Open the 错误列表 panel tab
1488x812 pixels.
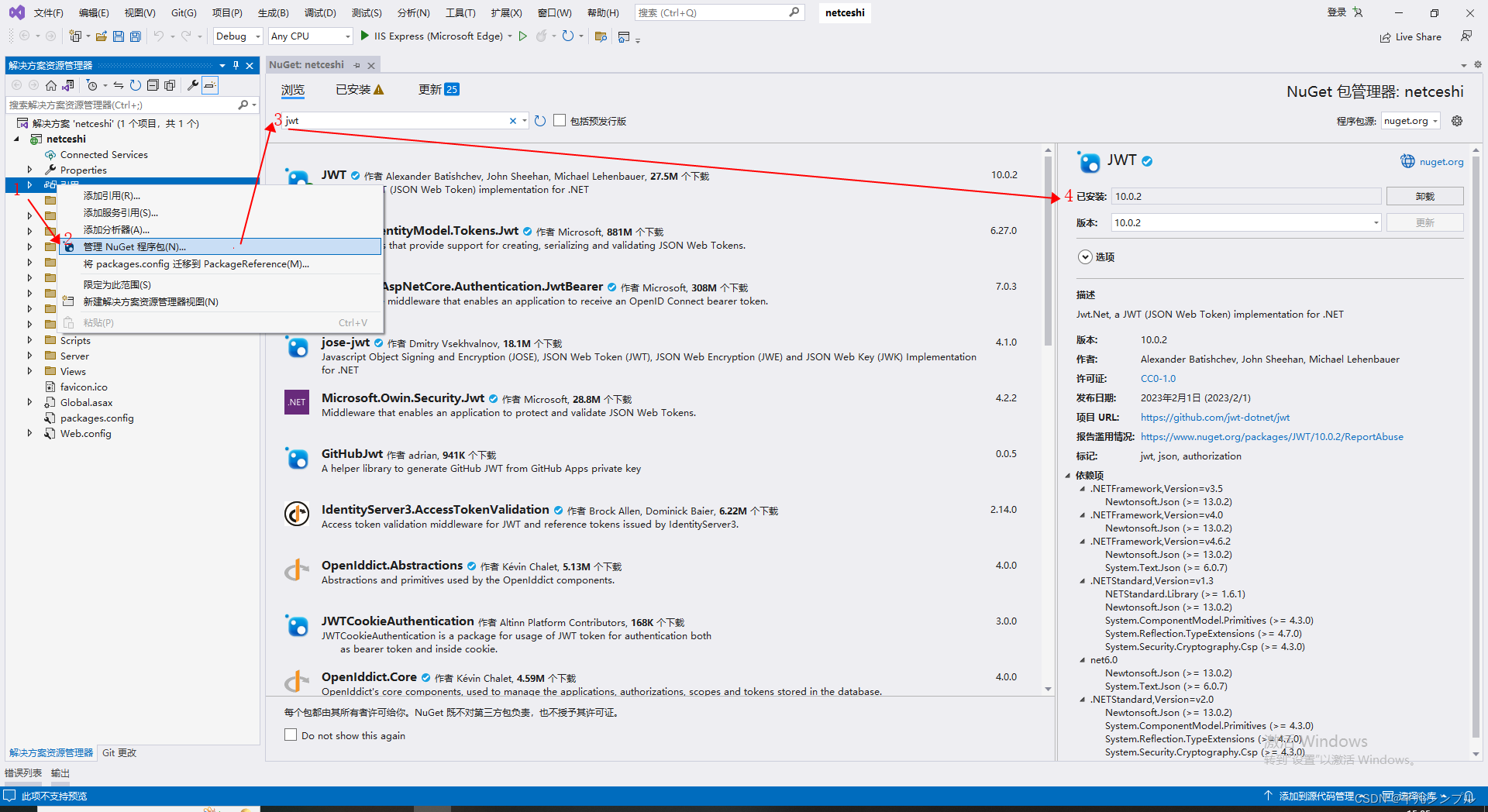coord(23,772)
